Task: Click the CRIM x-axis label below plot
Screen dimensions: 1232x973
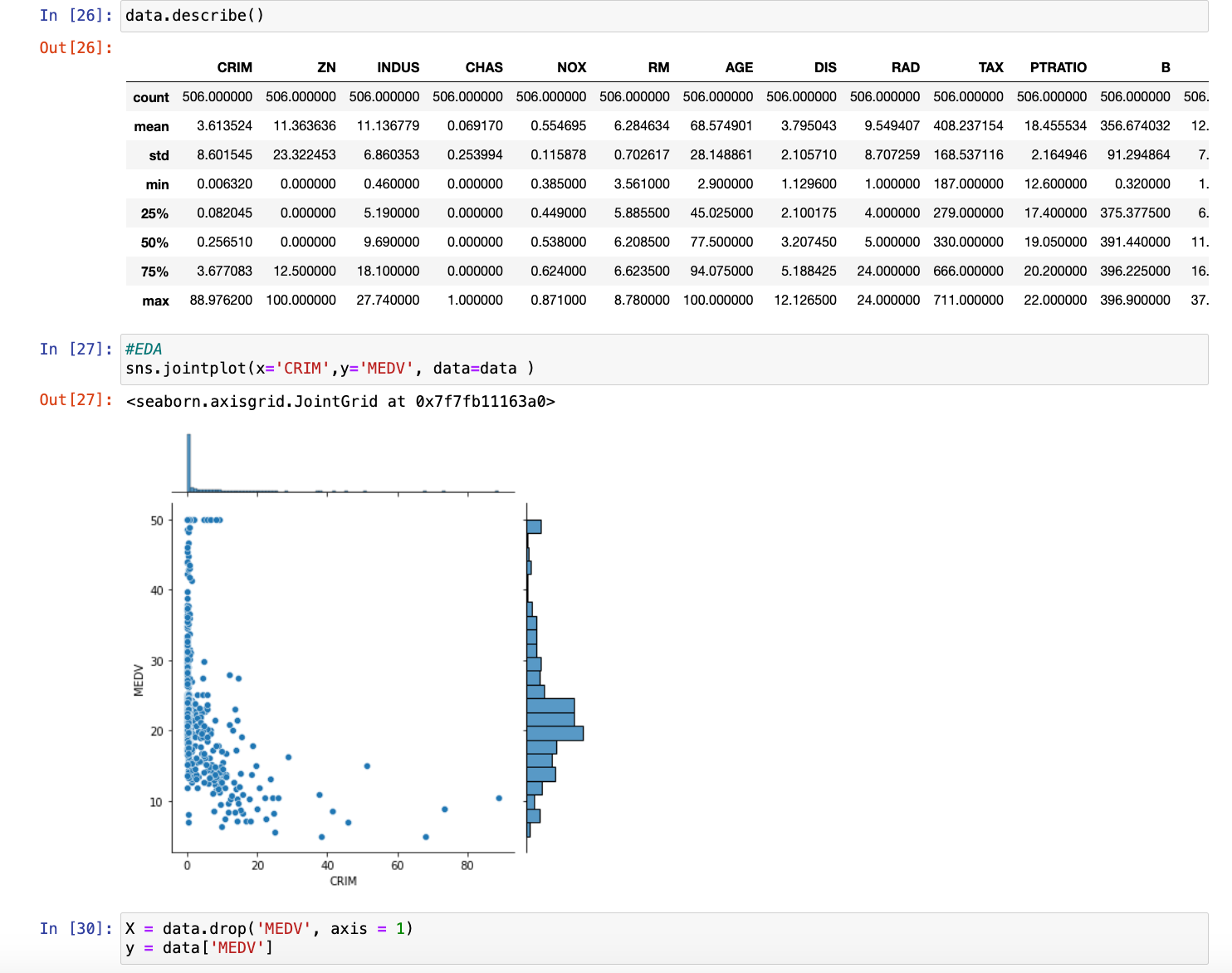Action: point(343,881)
